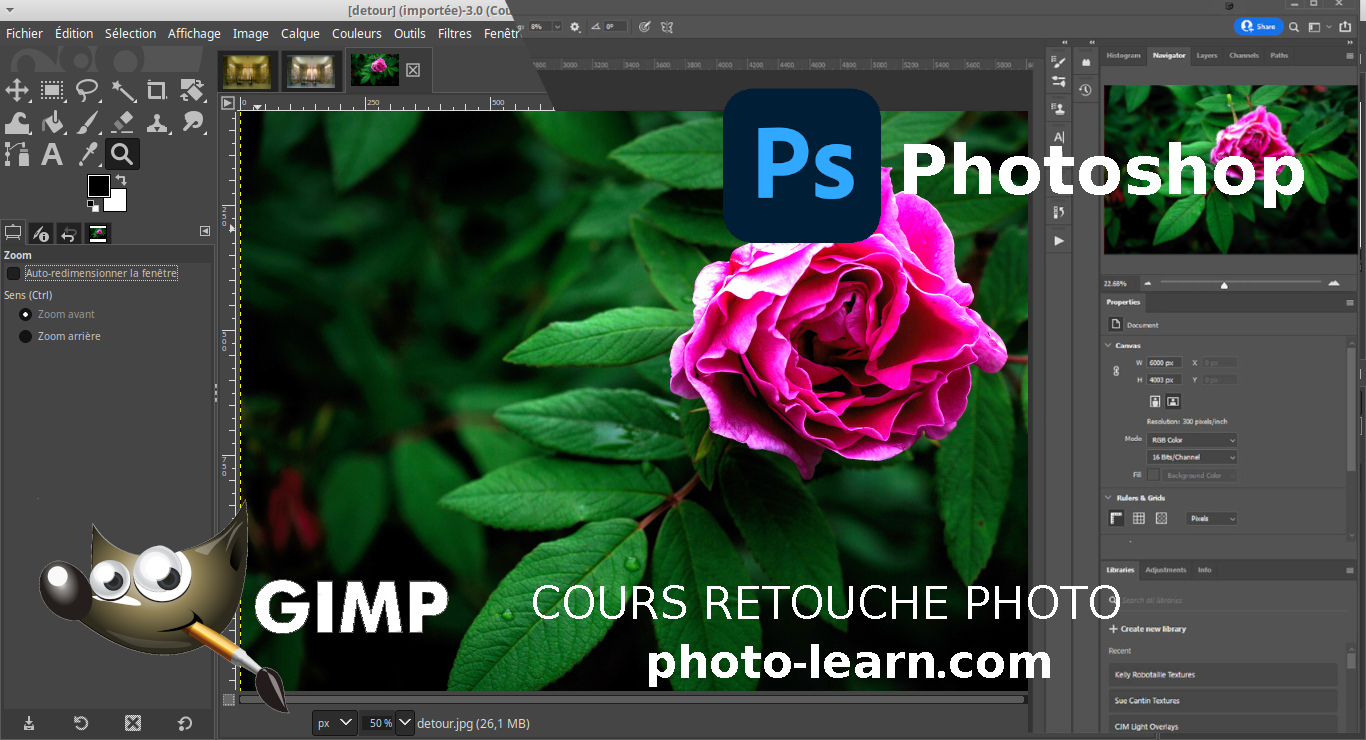This screenshot has height=740, width=1366.
Task: Choose the Eraser tool in GIMP
Action: pos(122,123)
